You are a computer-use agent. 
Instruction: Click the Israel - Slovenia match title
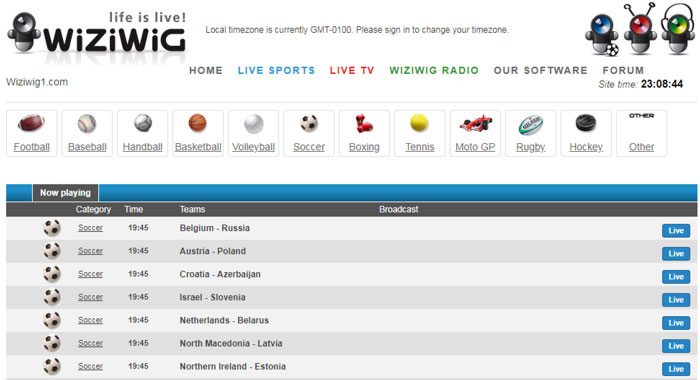212,297
